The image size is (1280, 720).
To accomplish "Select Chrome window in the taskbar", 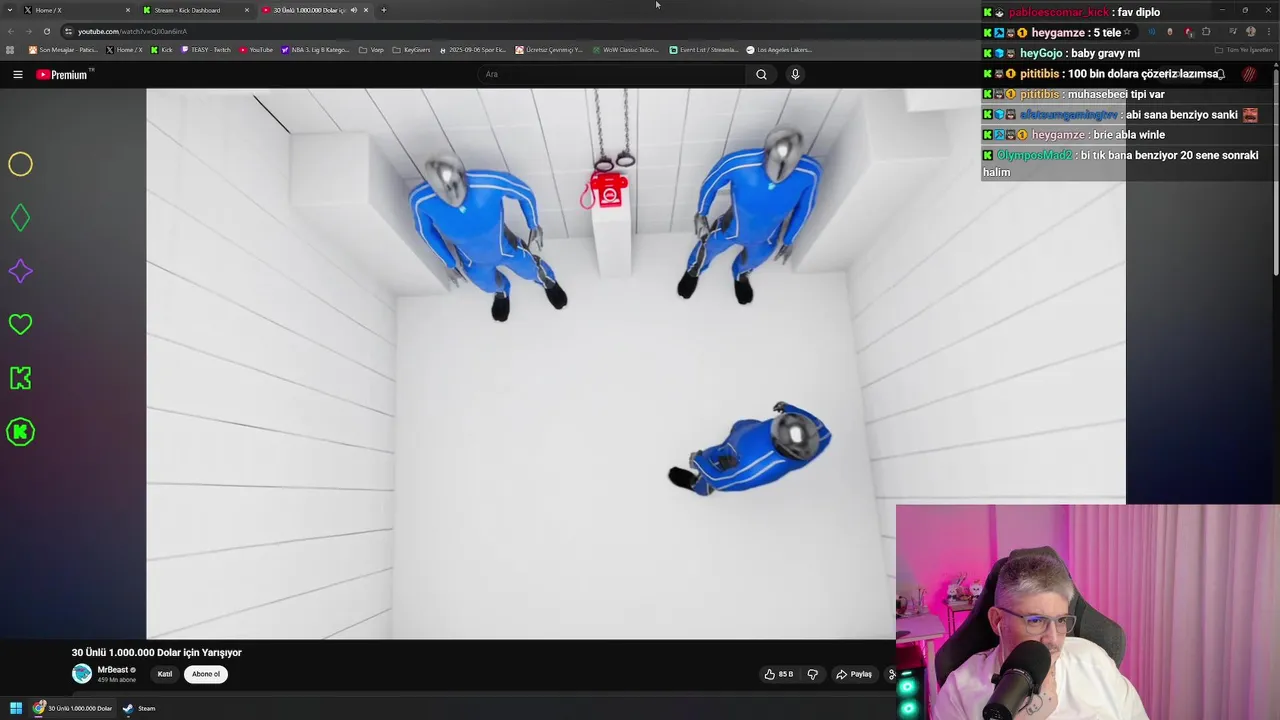I will click(x=72, y=708).
